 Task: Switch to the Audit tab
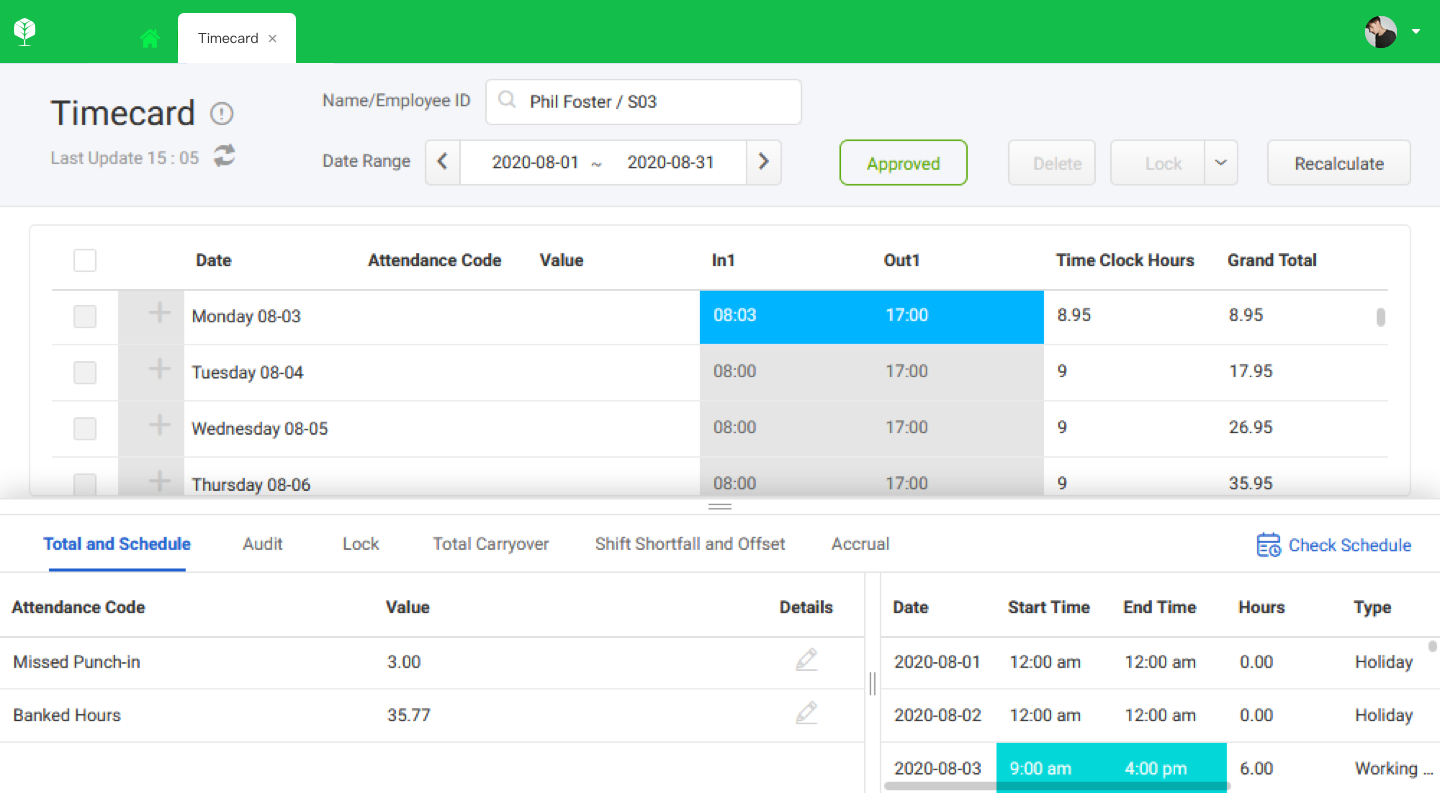(263, 544)
